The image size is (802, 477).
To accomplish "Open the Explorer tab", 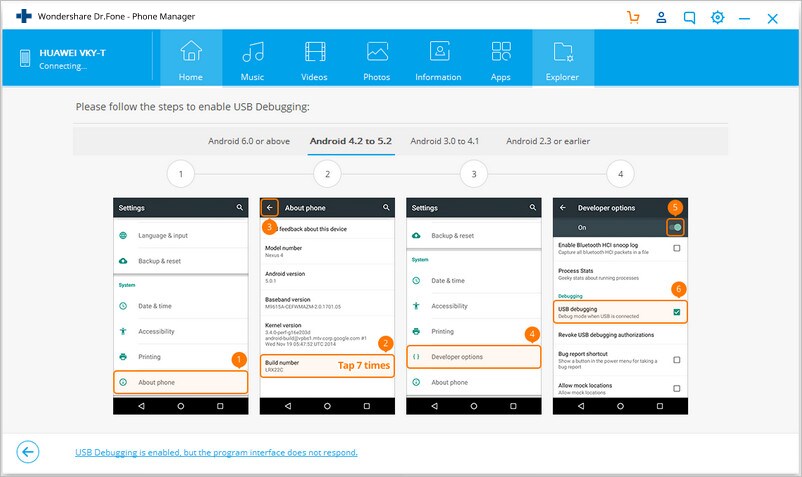I will (x=563, y=58).
